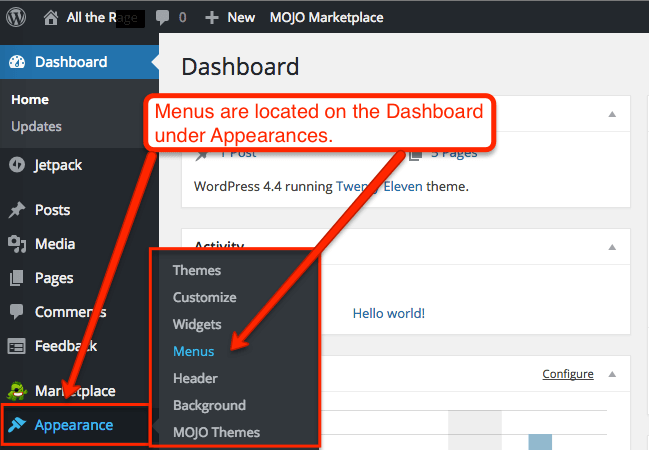Click the Feedback form icon
Viewport: 649px width, 450px height.
(17, 346)
